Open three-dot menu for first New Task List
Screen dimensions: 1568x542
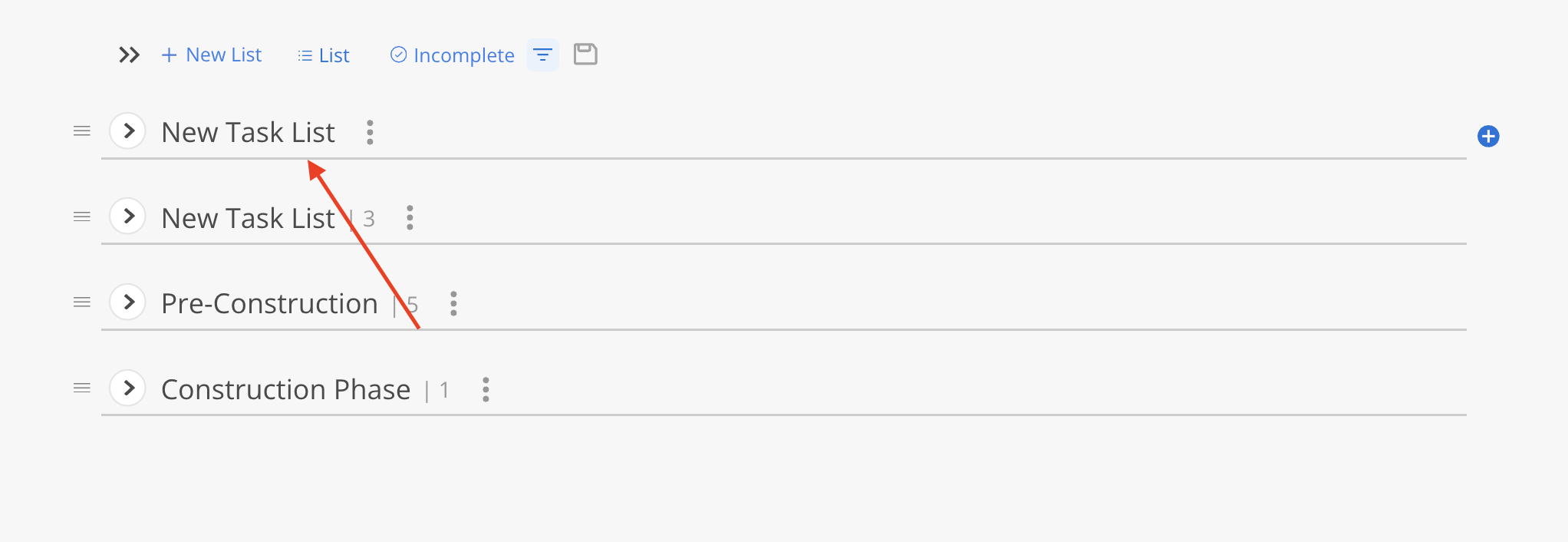coord(370,133)
